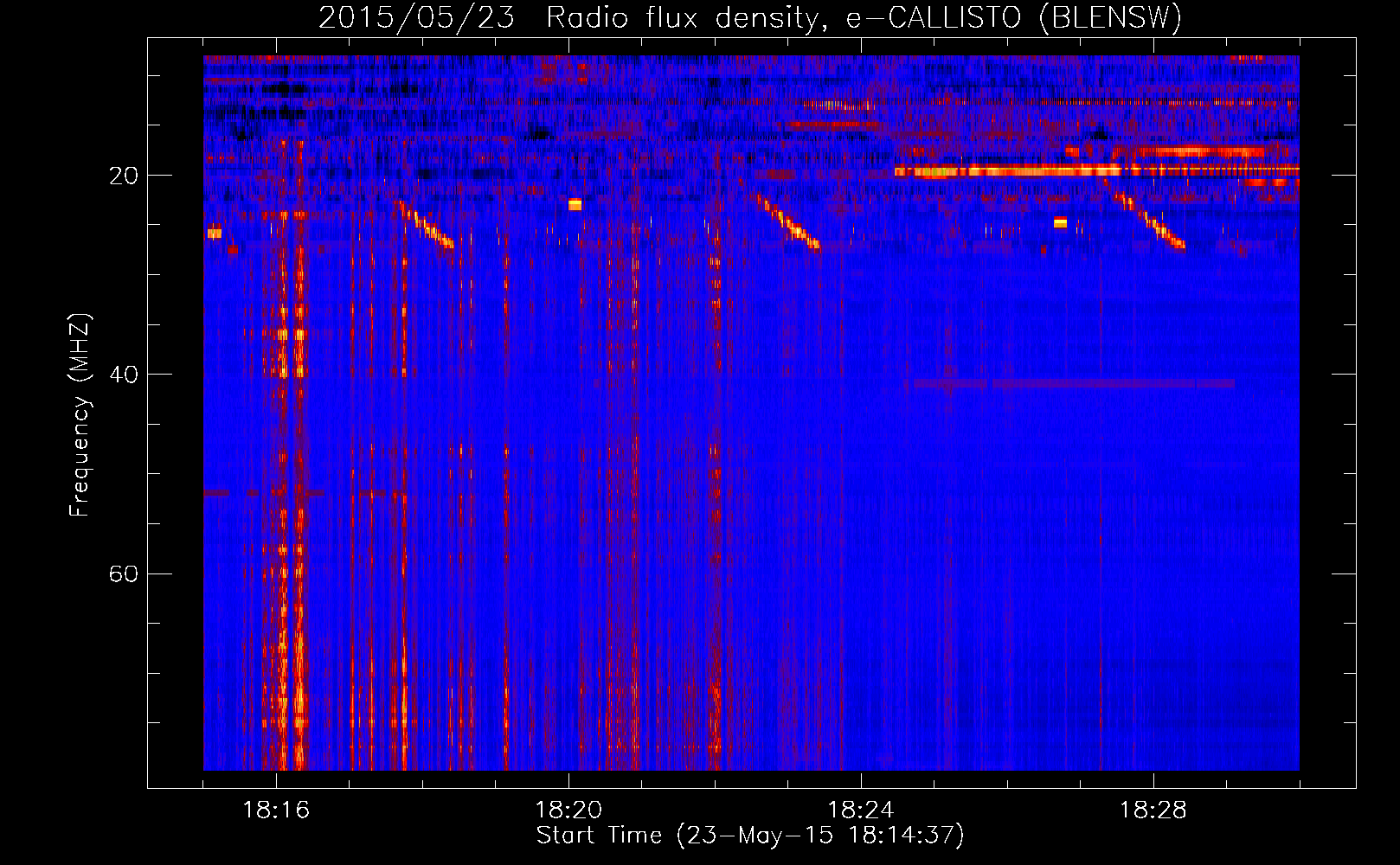Click the 18:16 time tick label
1400x865 pixels.
pos(276,811)
